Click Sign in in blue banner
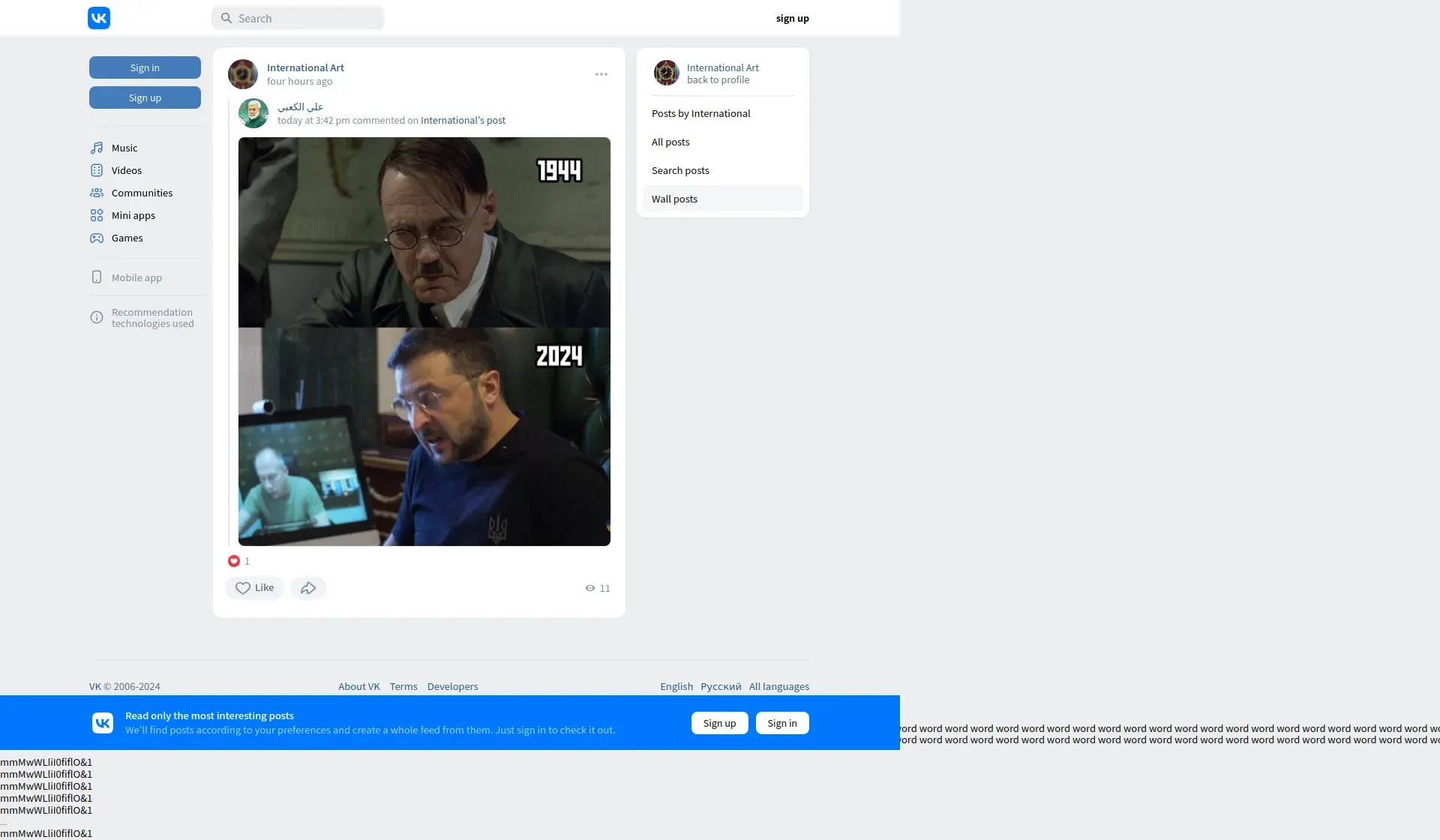Image resolution: width=1440 pixels, height=840 pixels. coord(782,723)
